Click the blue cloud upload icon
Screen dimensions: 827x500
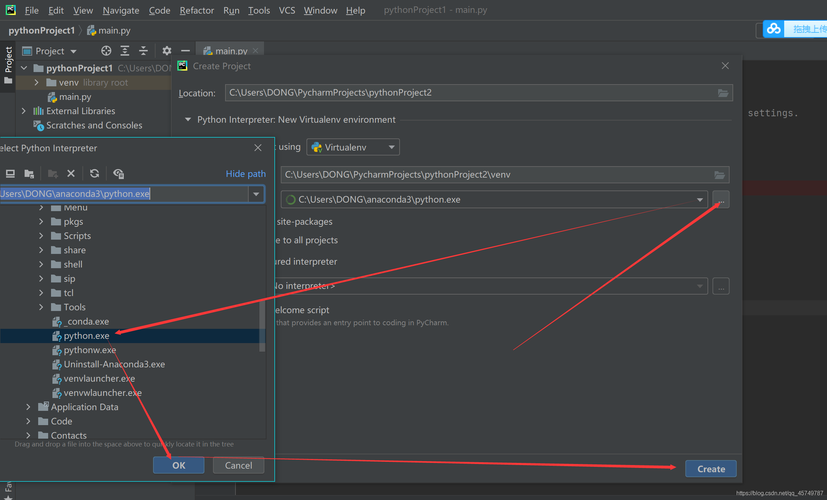[774, 28]
